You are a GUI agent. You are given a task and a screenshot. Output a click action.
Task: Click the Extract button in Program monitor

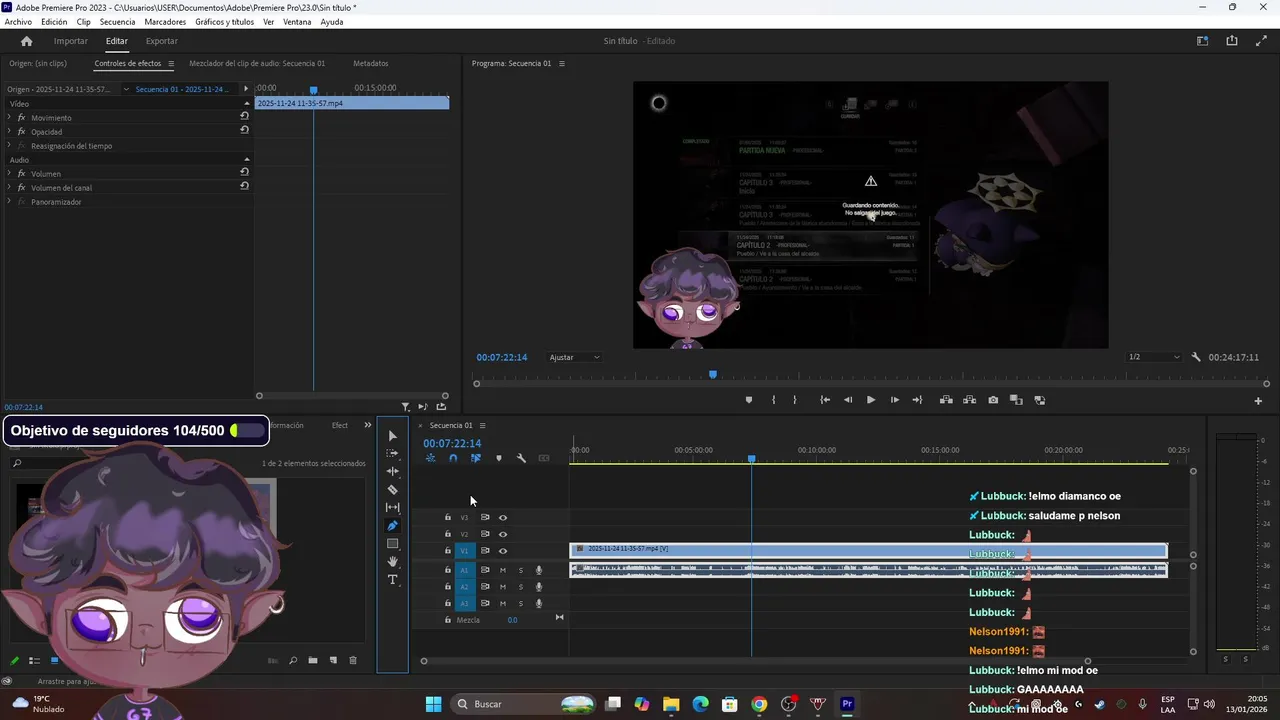click(969, 400)
